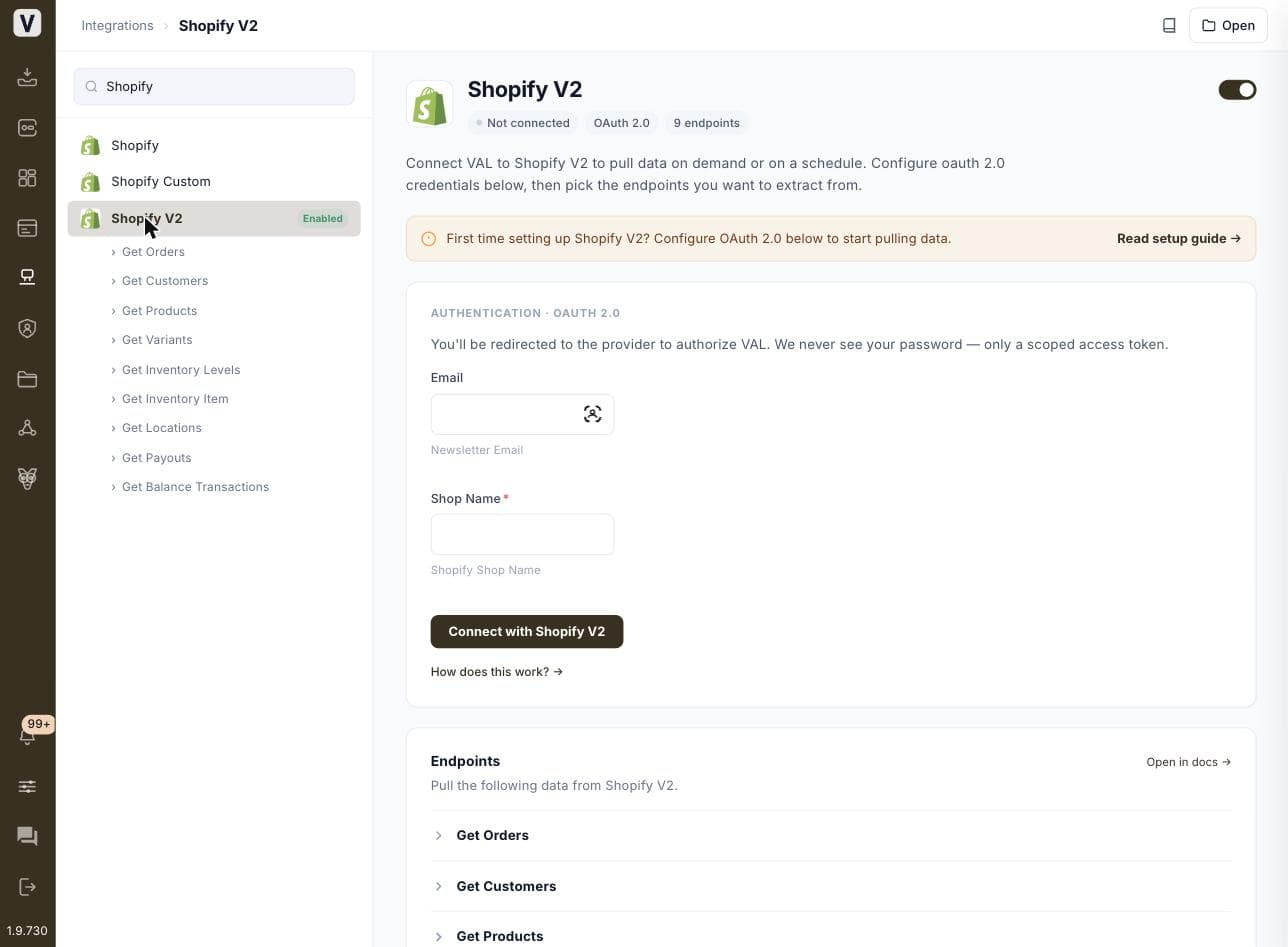Click version number 1.9.730
The width and height of the screenshot is (1288, 947).
tap(27, 931)
